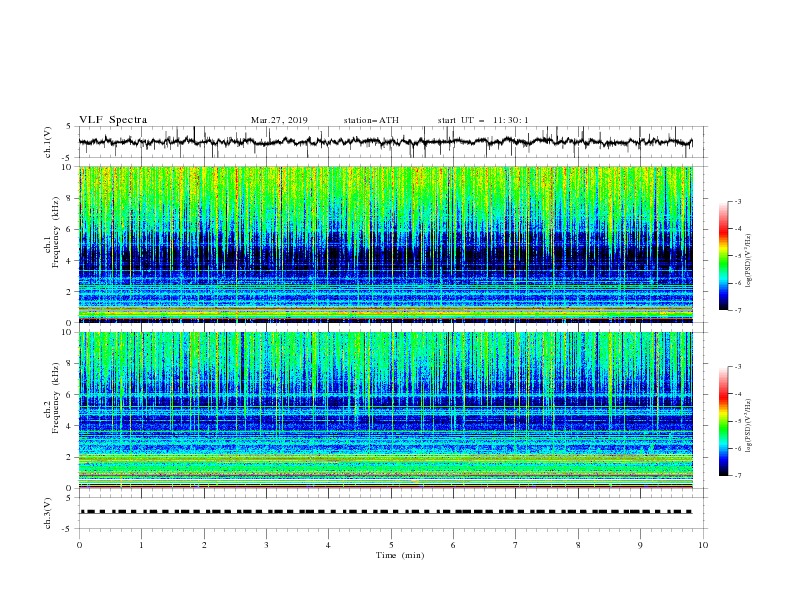Click the time axis tick label "10"
792x612 pixels.
click(703, 545)
